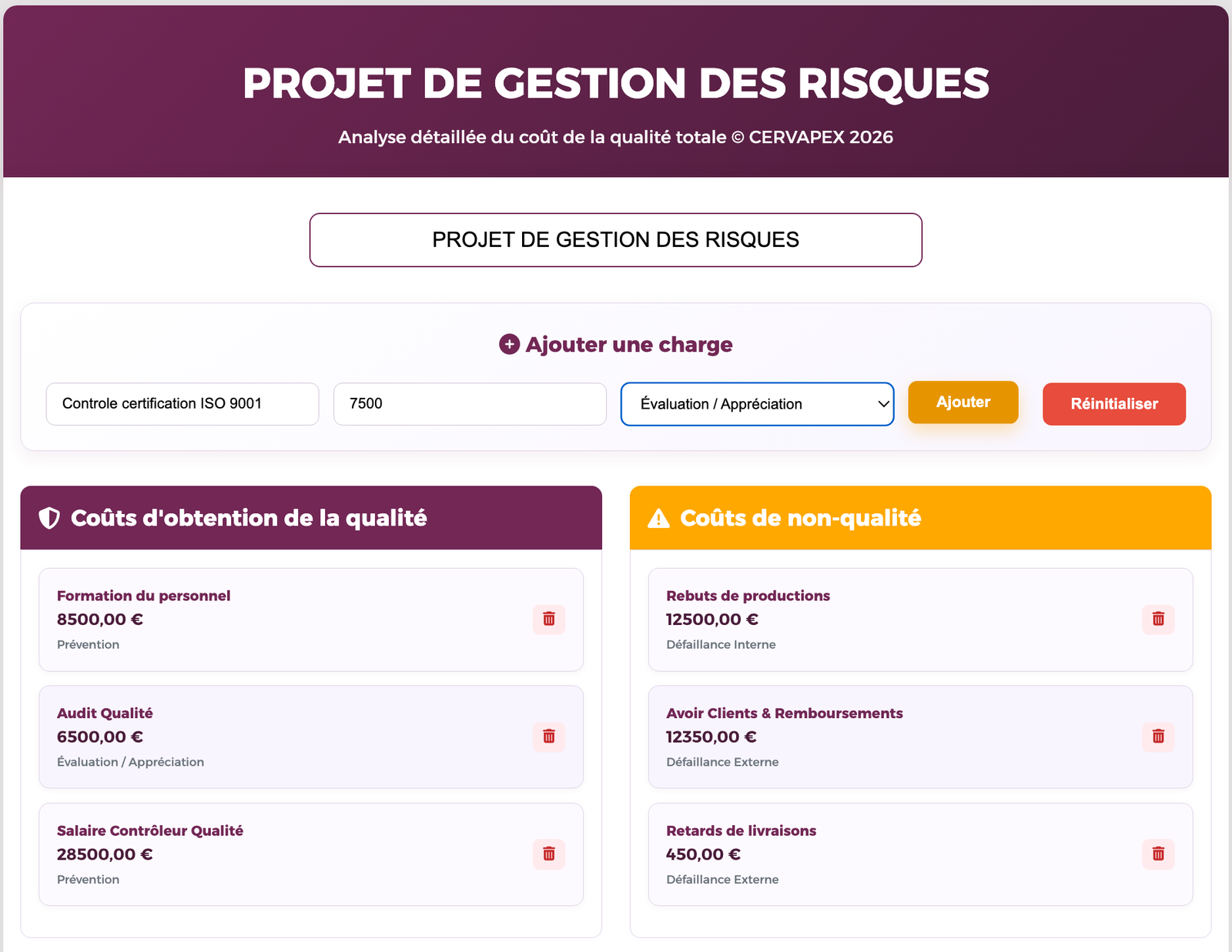Click the shield icon on quality costs panel
Viewport: 1232px width, 952px height.
tap(49, 518)
